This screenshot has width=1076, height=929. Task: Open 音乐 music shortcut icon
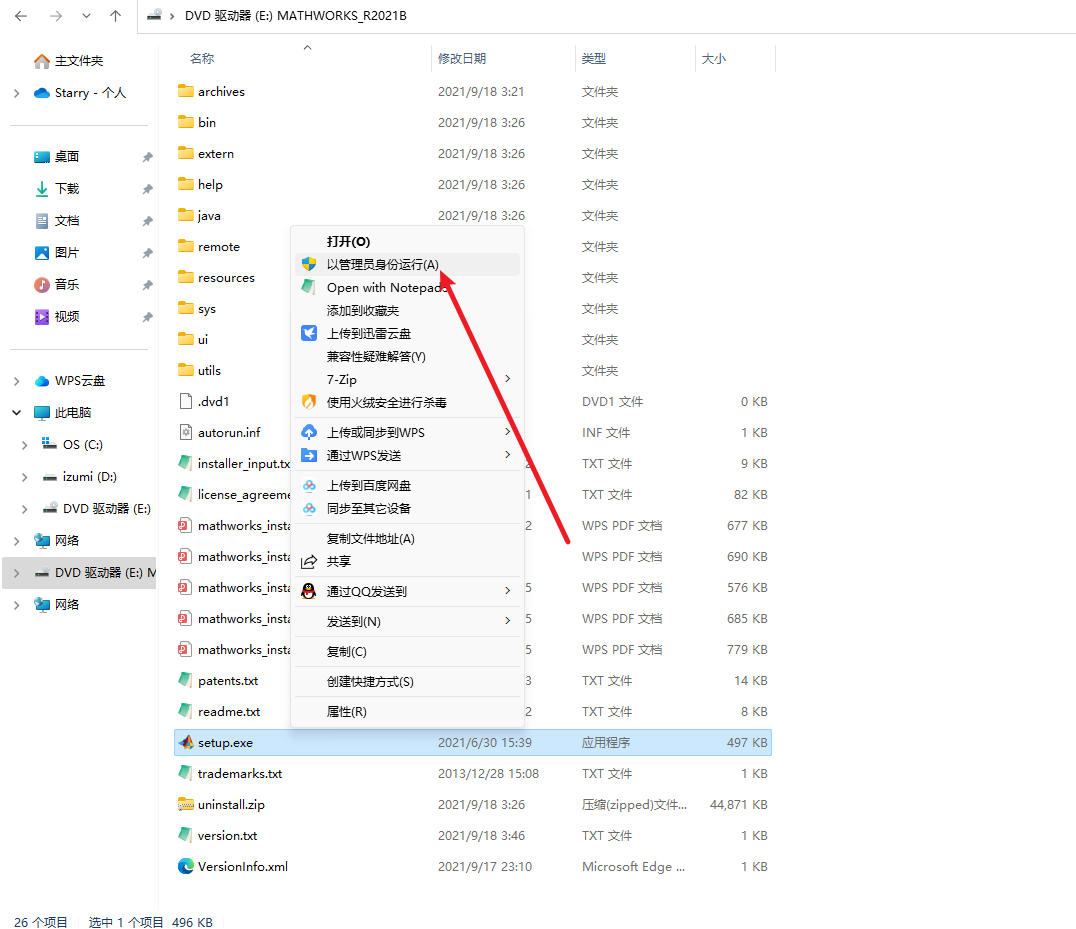[42, 285]
